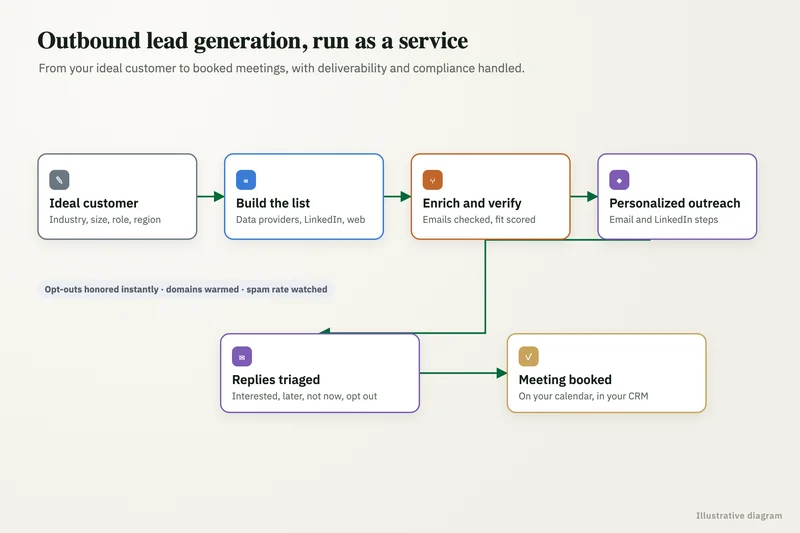Screen dimensions: 800x533
Task: Select the 'Ideal customer' card title
Action: pyautogui.click(x=94, y=204)
